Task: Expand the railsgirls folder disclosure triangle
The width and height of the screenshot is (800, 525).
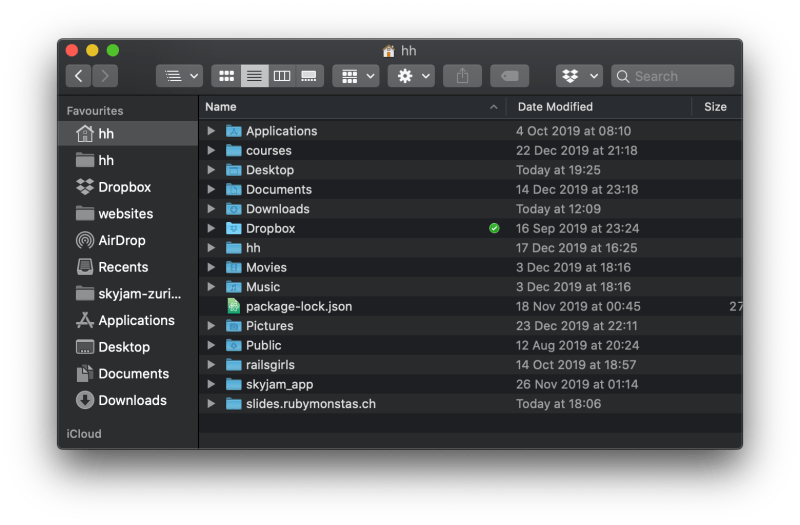Action: pos(211,365)
